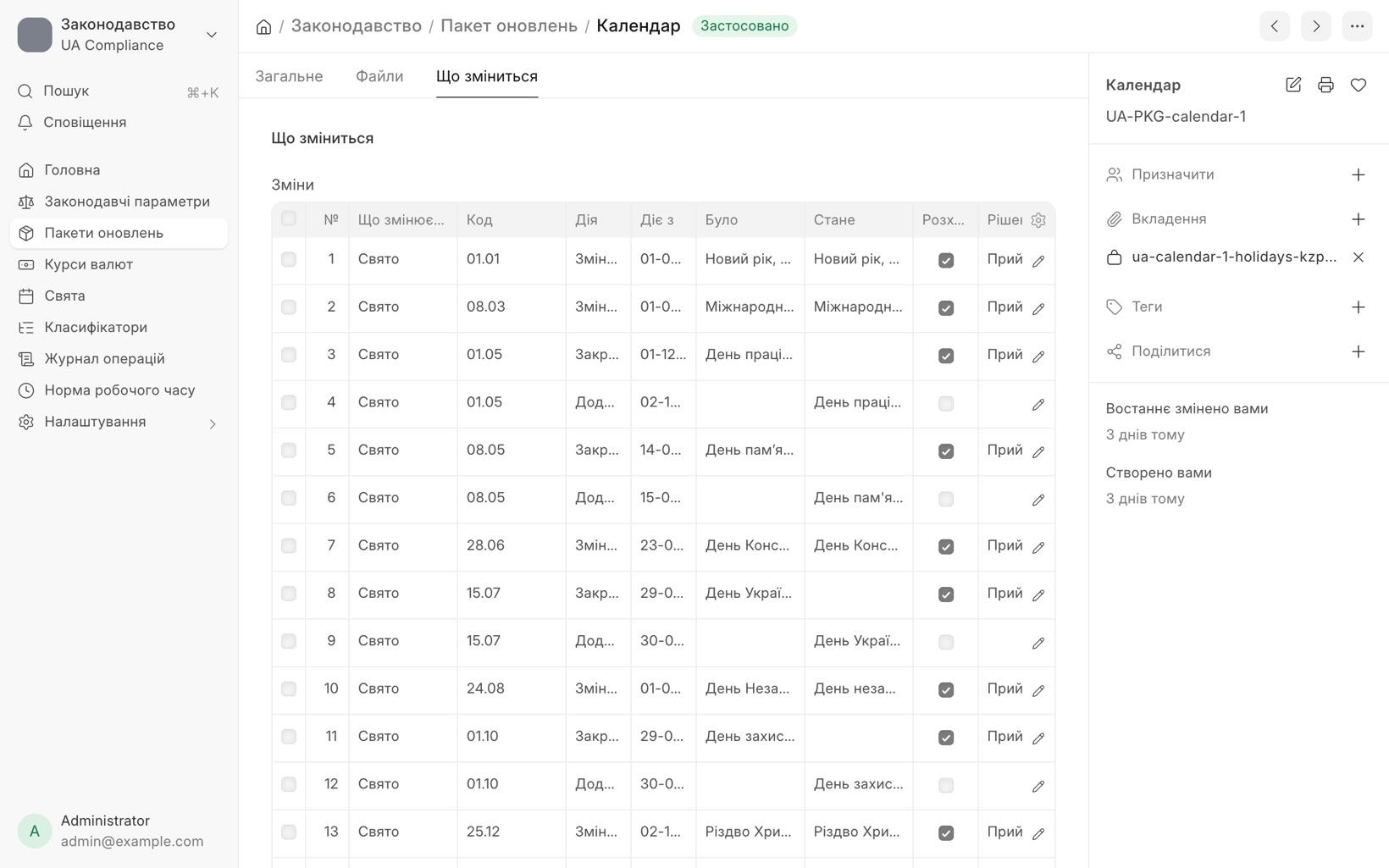Open next document with right arrow

[x=1316, y=26]
